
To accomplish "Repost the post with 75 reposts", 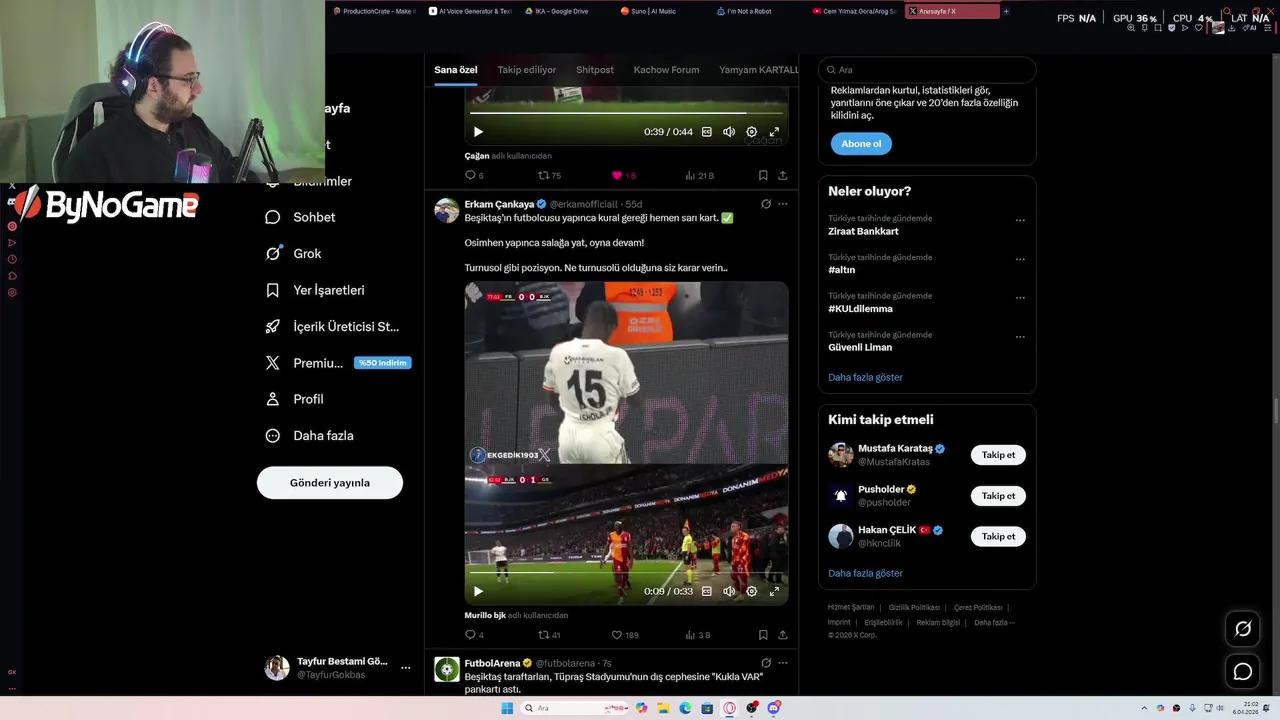I will point(549,175).
